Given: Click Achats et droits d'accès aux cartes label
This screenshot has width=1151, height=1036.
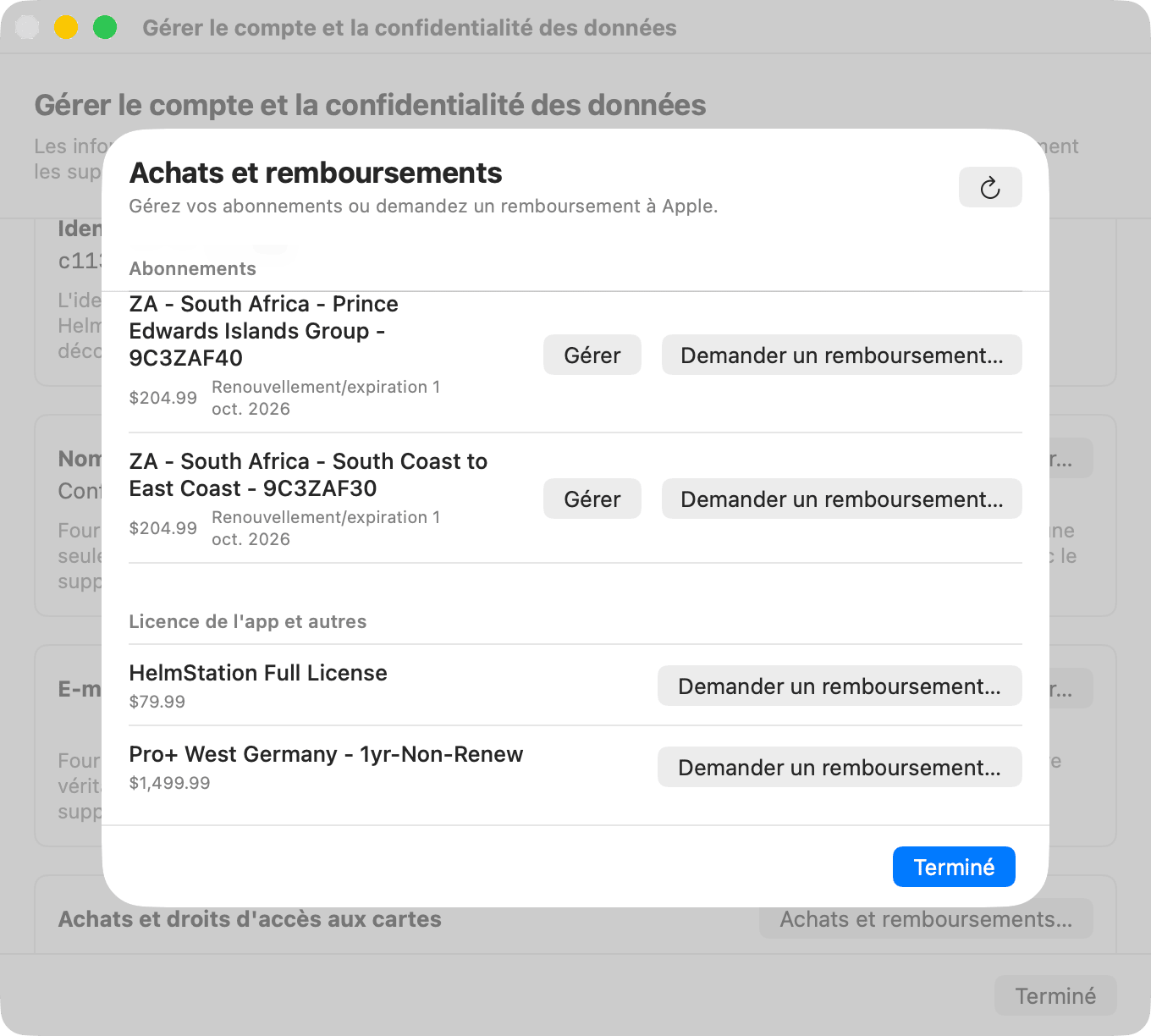Looking at the screenshot, I should (250, 919).
